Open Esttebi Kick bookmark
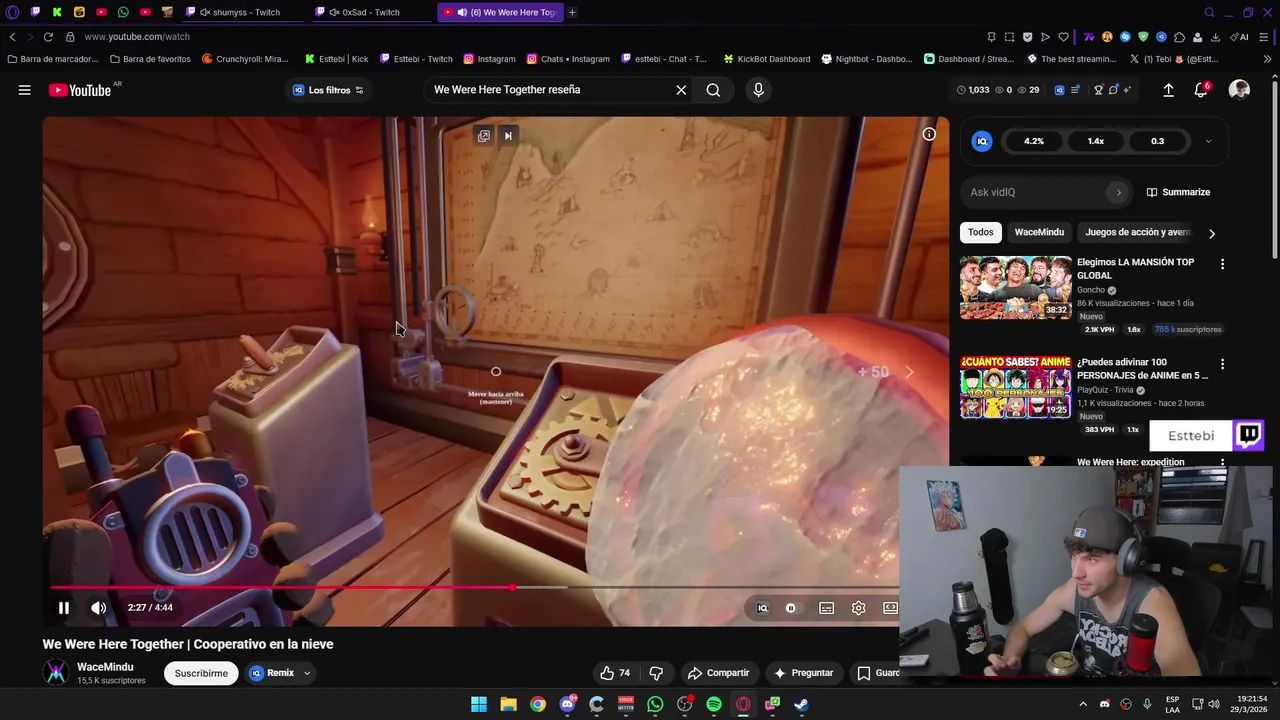This screenshot has height=720, width=1280. point(336,59)
